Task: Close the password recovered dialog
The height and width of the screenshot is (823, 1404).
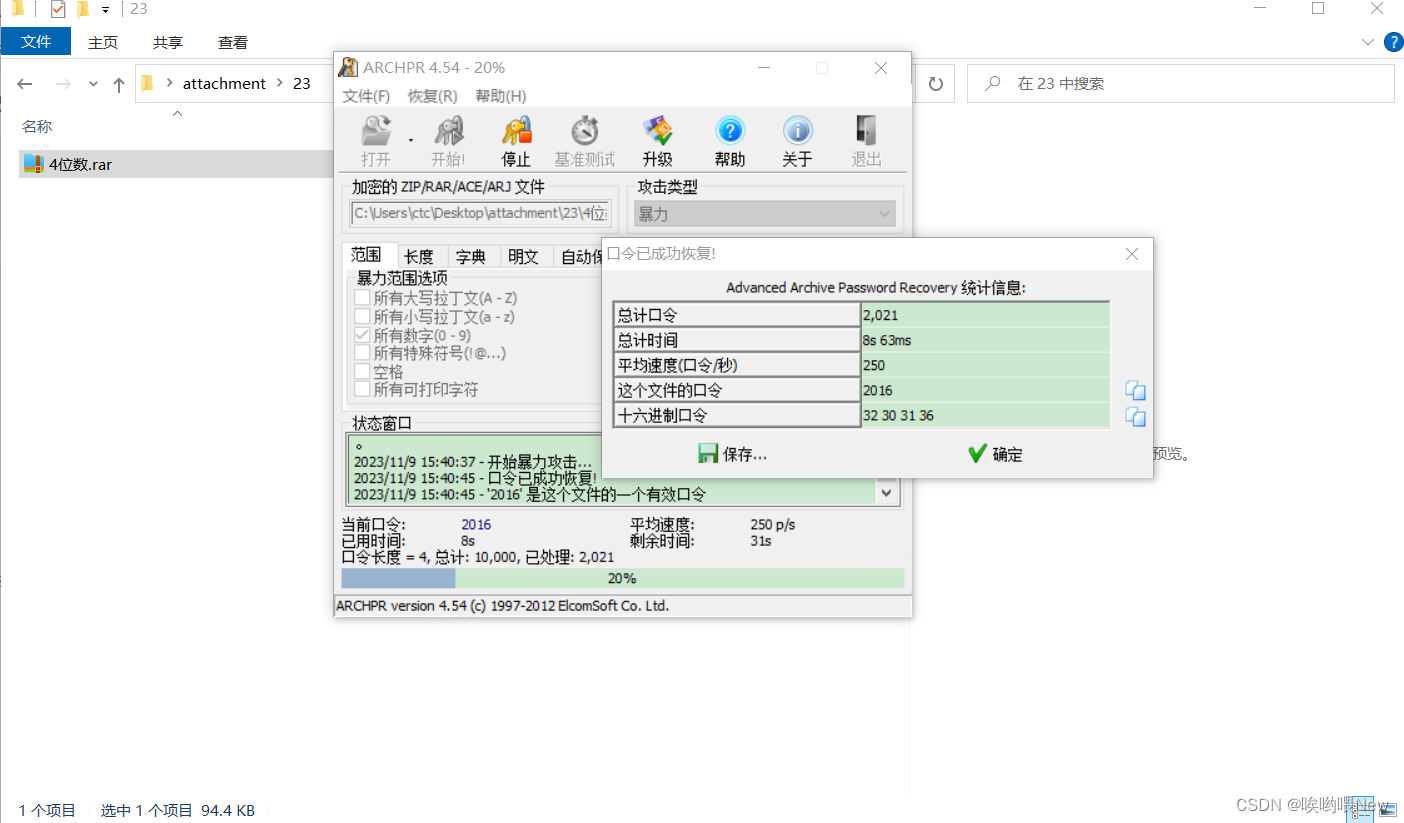Action: 1132,254
